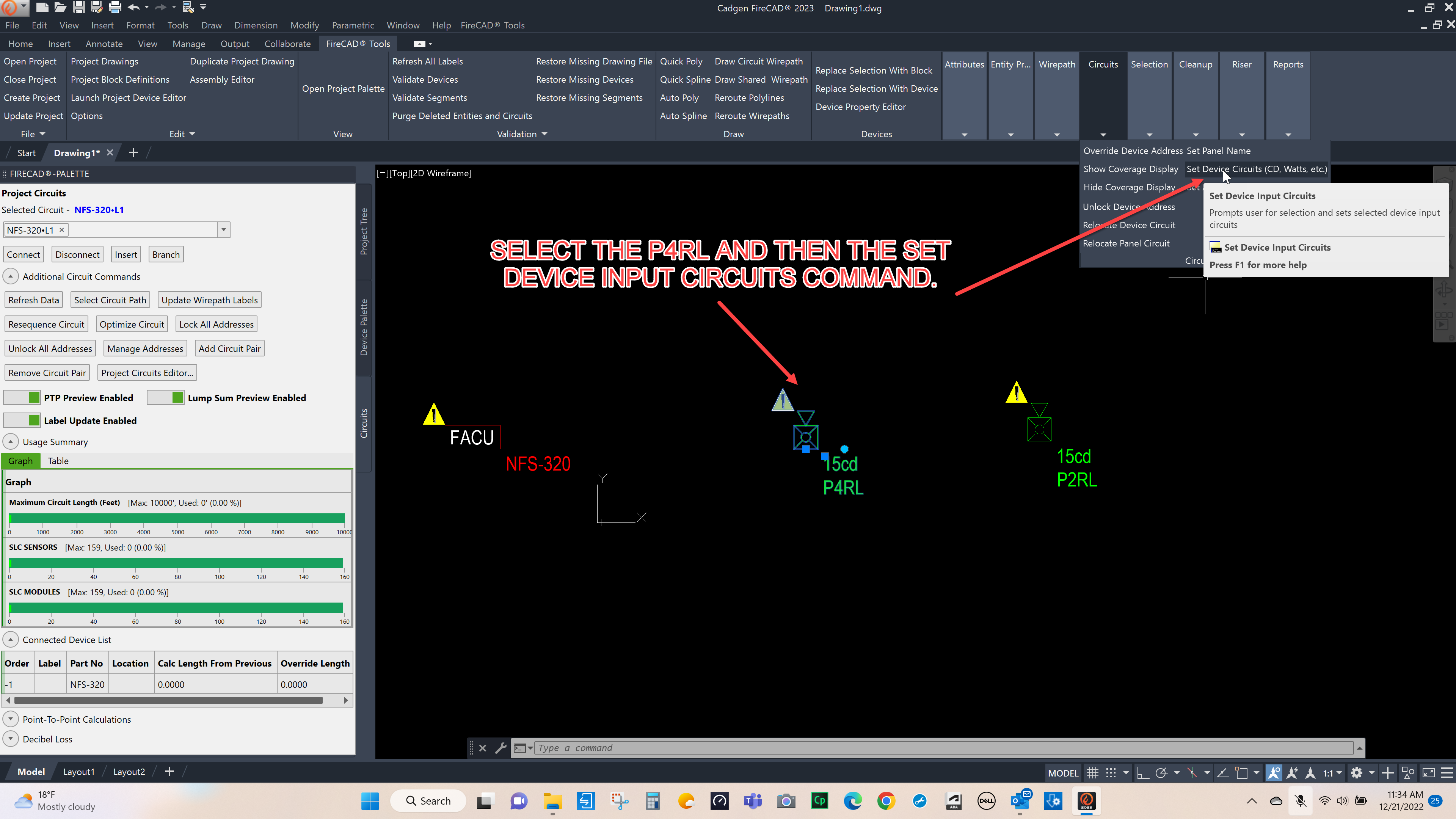This screenshot has height=819, width=1456.
Task: Toggle snap mode dots icon in status bar
Action: coord(1111,773)
